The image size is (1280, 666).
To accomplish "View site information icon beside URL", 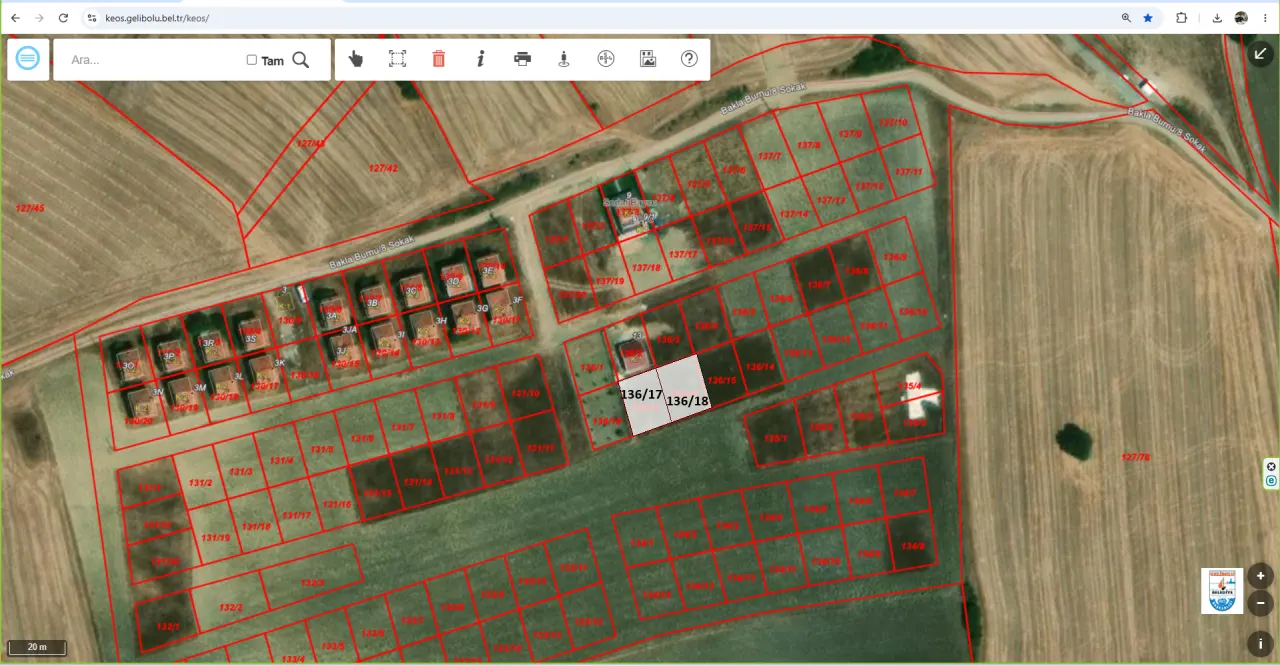I will click(91, 18).
